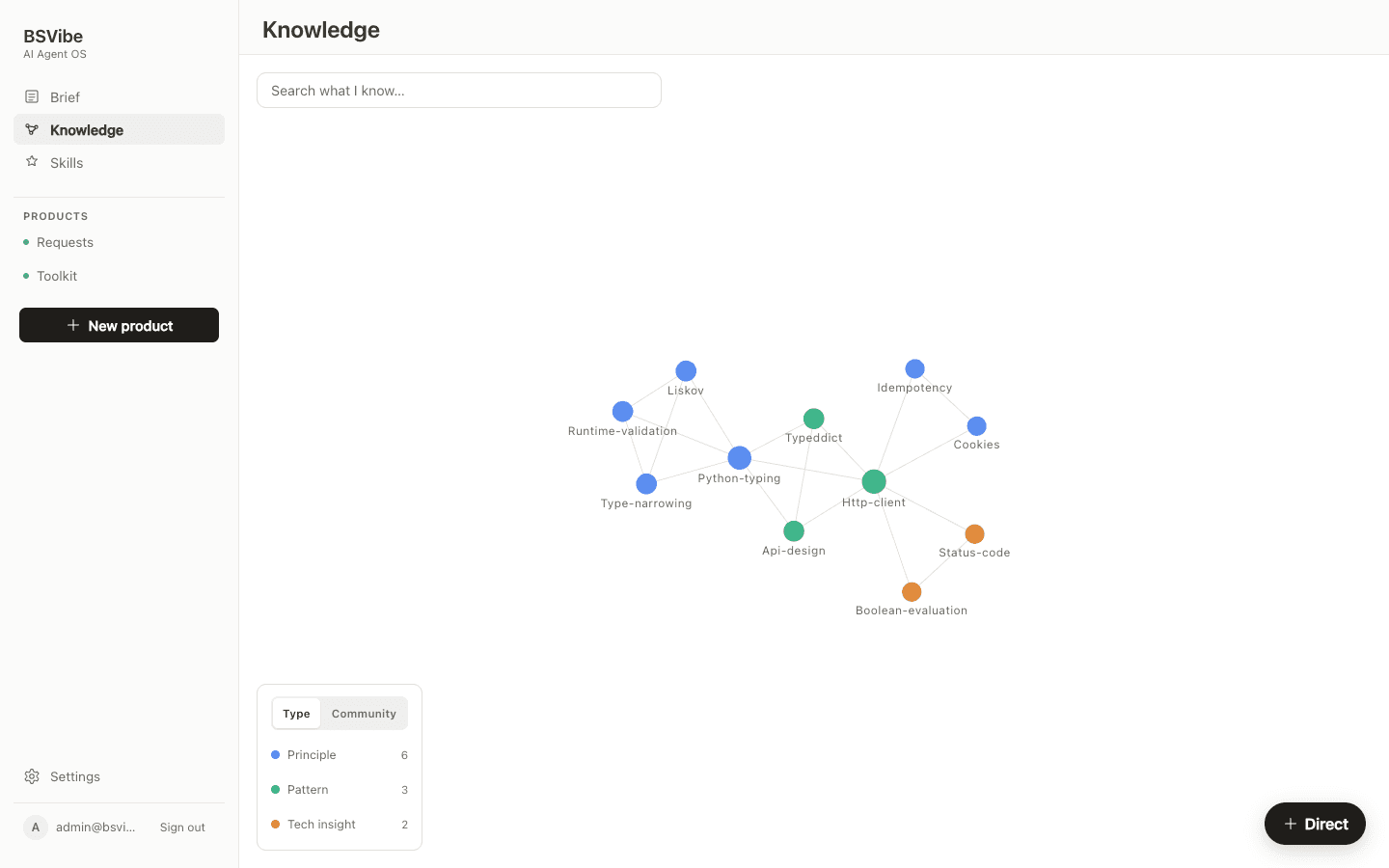Click the admin@bsvi... account name
The height and width of the screenshot is (868, 1389).
(95, 827)
